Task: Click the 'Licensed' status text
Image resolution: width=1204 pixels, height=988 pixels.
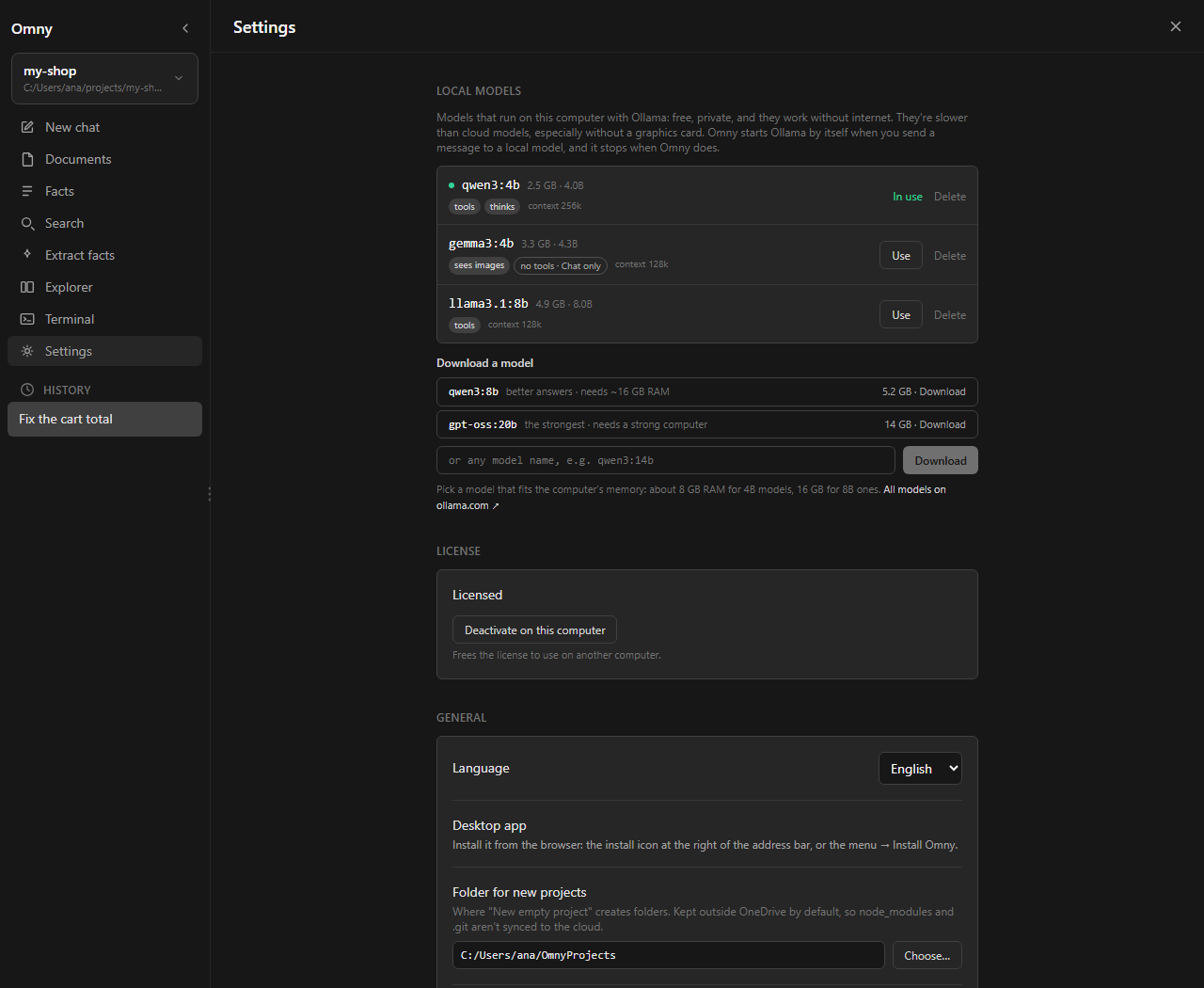Action: coord(477,595)
